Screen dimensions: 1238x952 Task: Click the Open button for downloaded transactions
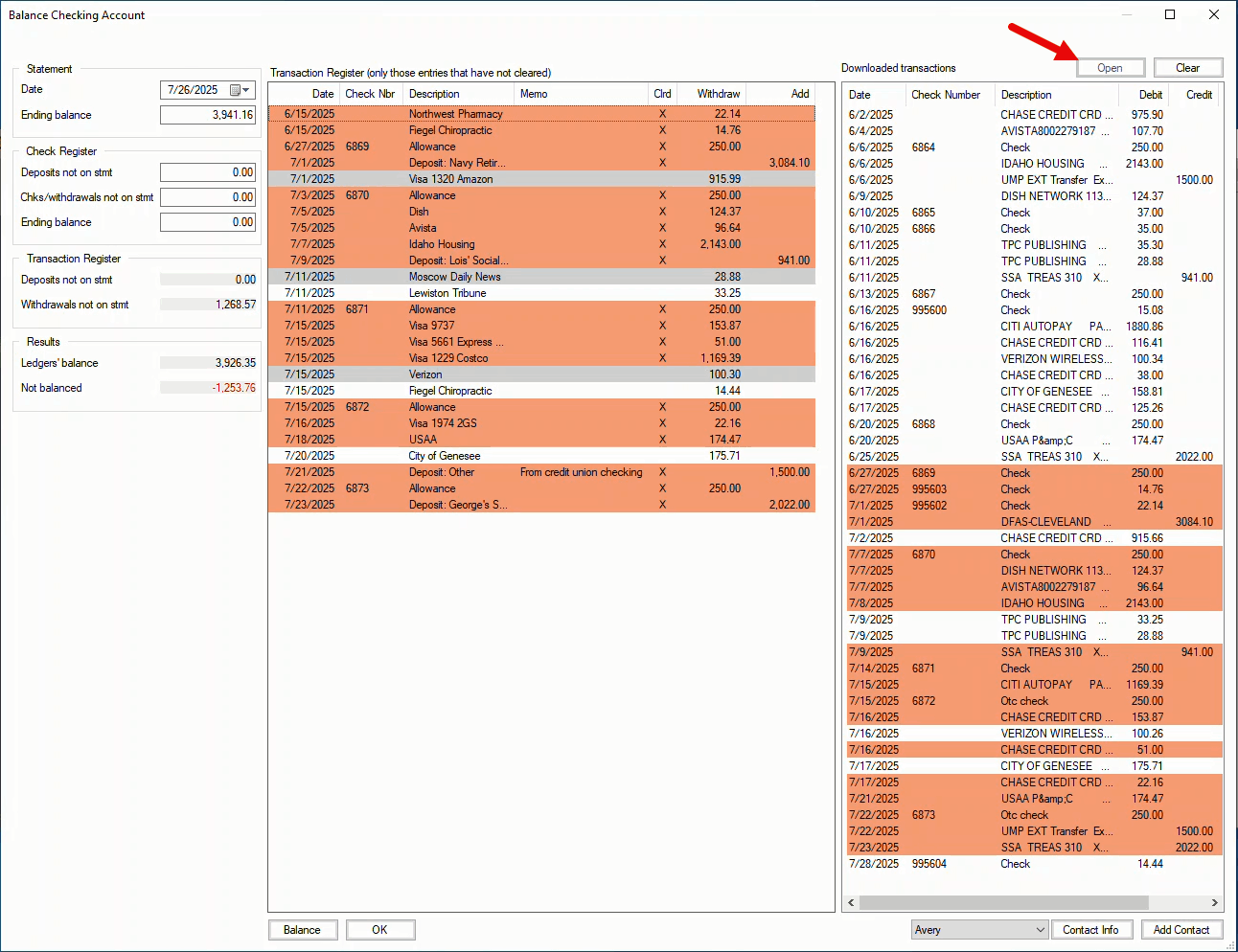(x=1110, y=68)
